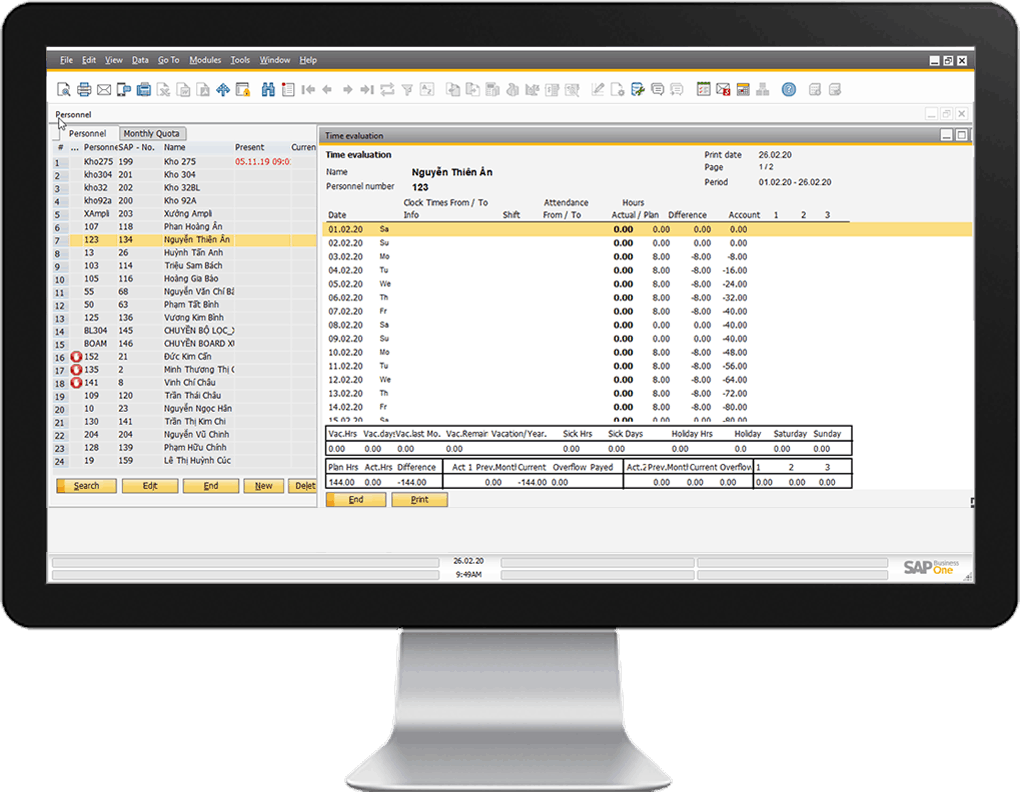This screenshot has width=1020, height=792.
Task: Maximize the Time evaluation window
Action: (x=961, y=135)
